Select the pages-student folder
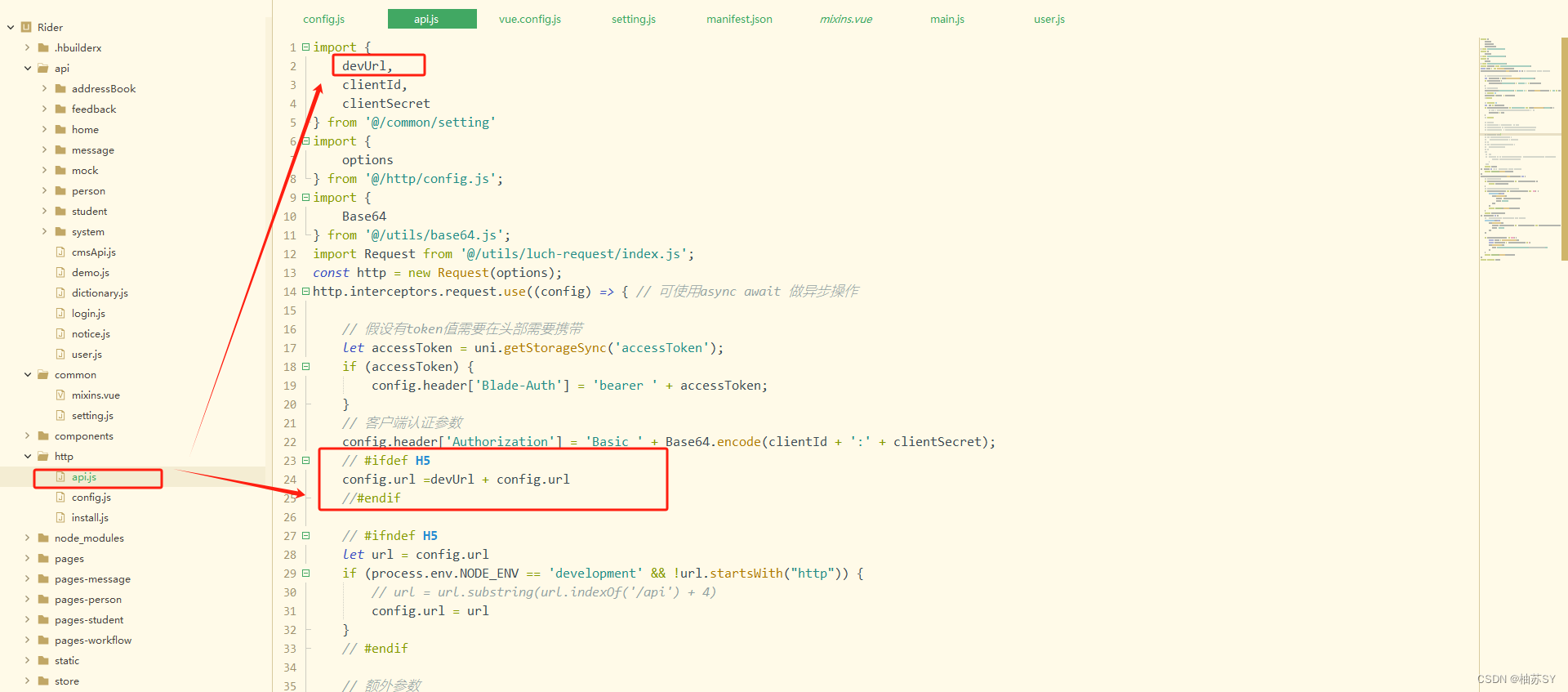1568x692 pixels. pos(89,620)
